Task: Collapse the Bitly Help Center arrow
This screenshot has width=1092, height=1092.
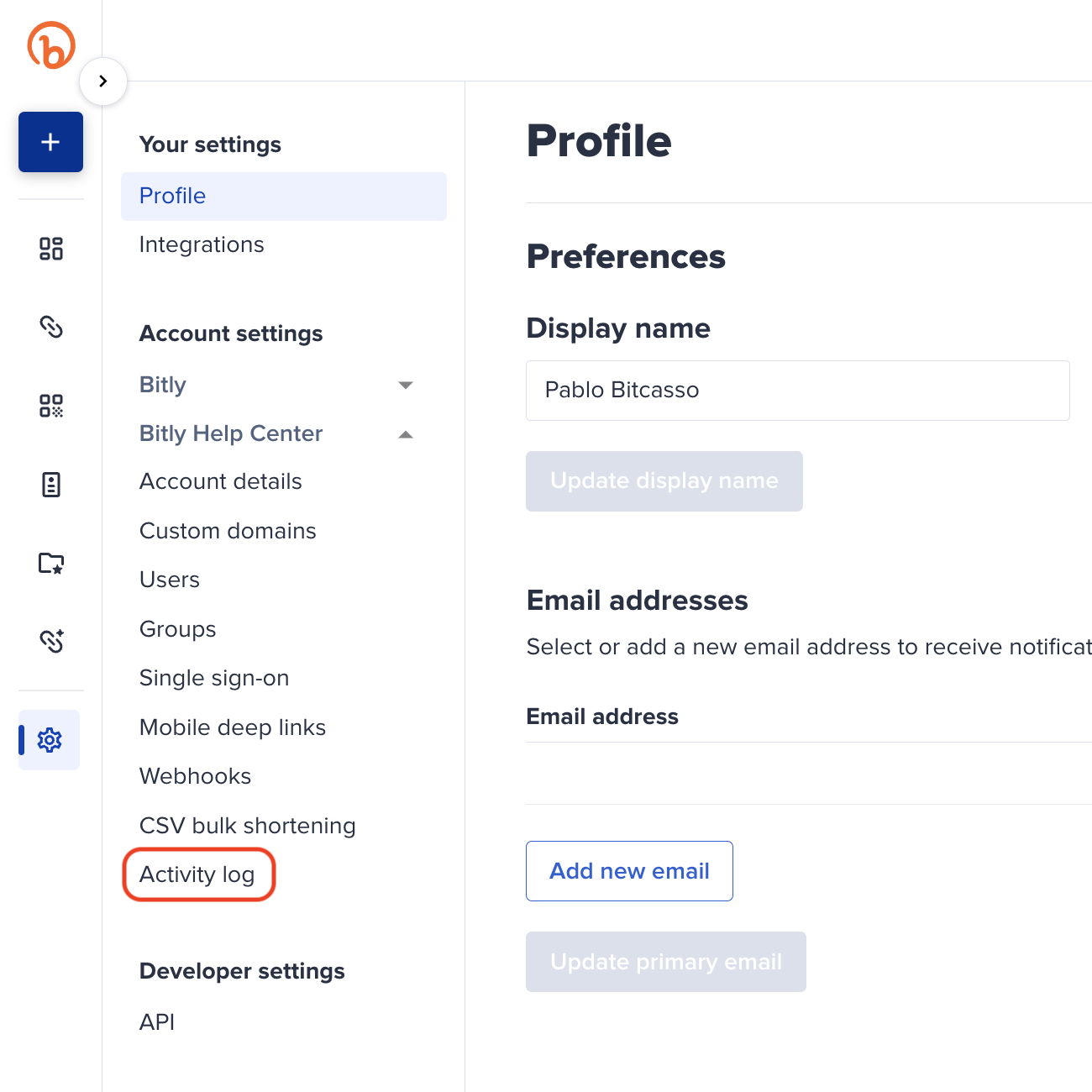Action: click(406, 434)
